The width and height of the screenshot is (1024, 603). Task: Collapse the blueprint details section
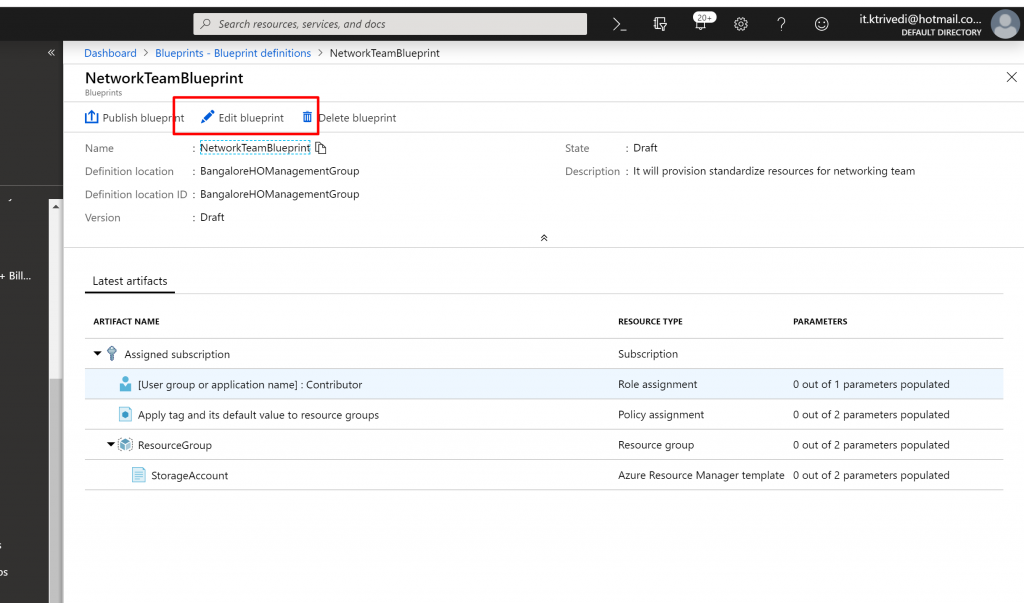(x=543, y=238)
